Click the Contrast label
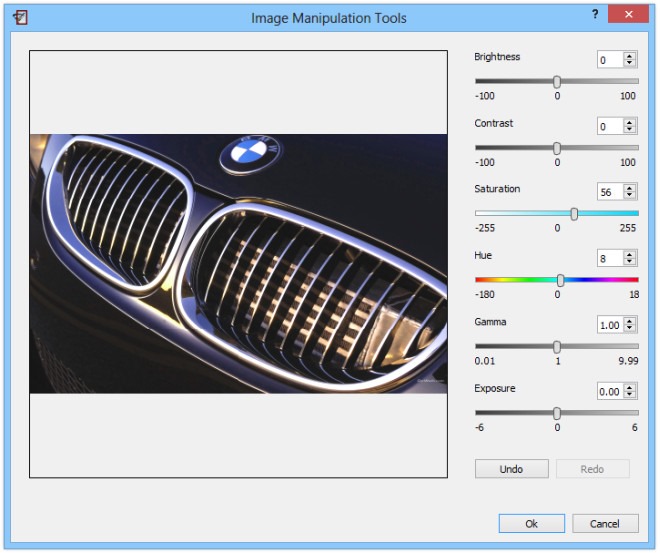 coord(494,123)
